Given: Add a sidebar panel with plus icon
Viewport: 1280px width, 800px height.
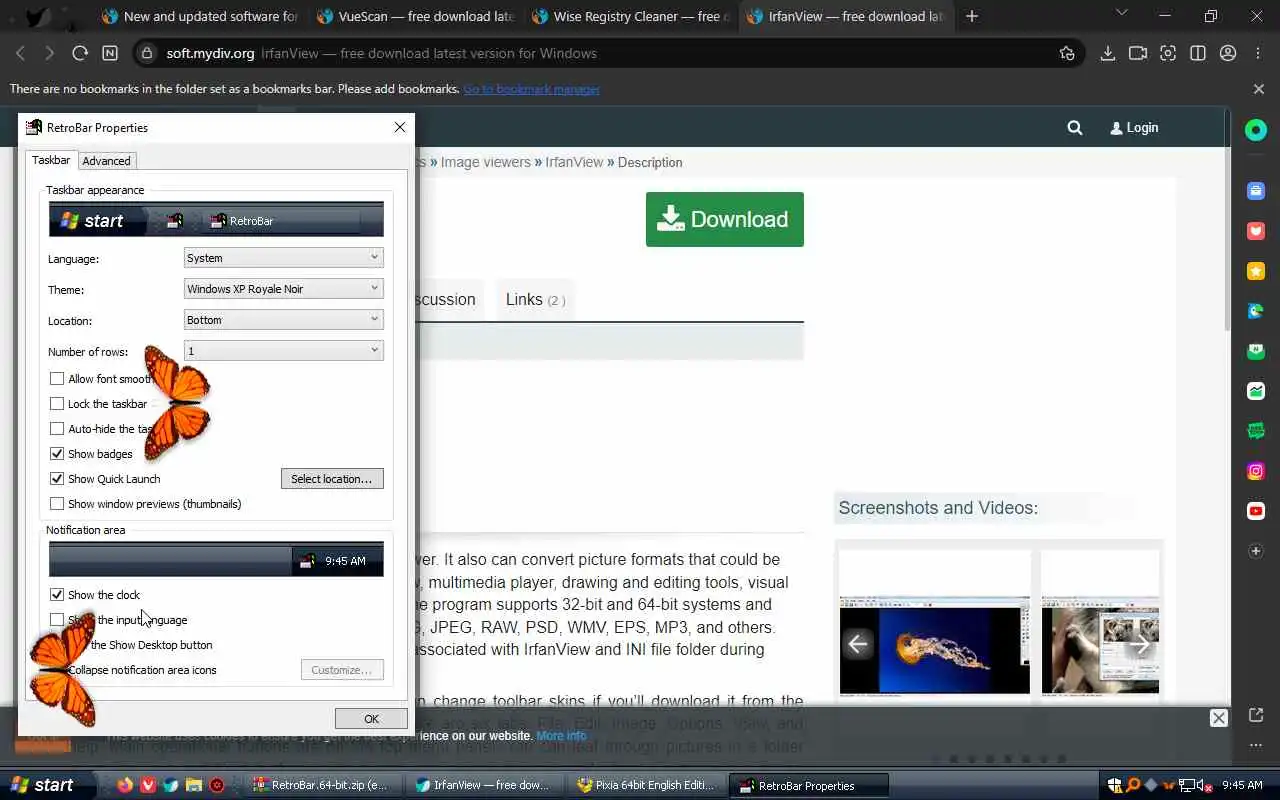Looking at the screenshot, I should click(1256, 551).
